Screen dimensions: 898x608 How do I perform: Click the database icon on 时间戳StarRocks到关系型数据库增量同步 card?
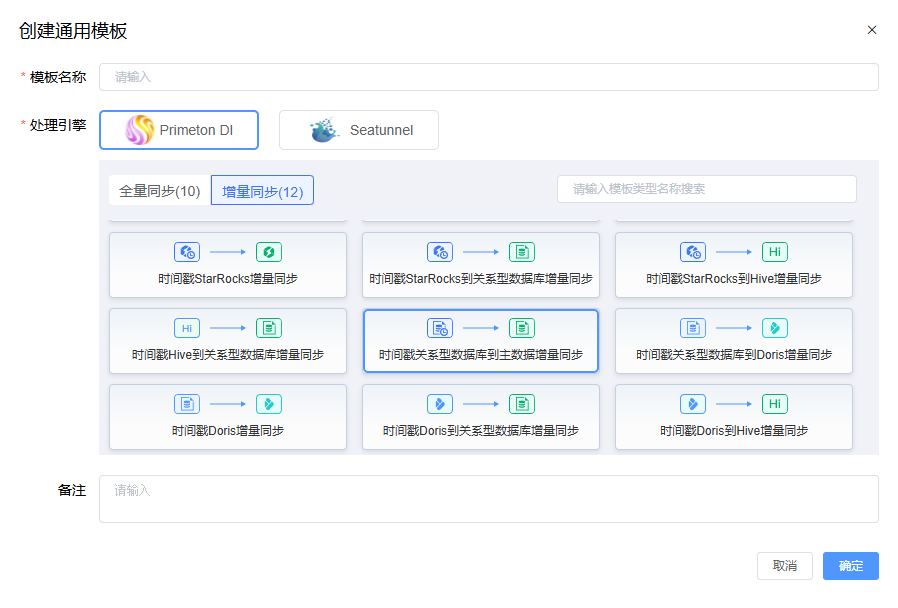pos(521,252)
